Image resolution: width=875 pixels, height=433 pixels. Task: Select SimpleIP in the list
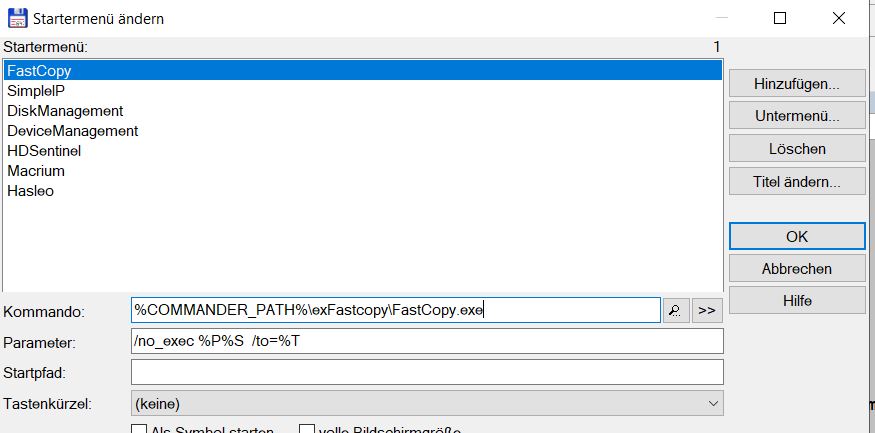362,91
